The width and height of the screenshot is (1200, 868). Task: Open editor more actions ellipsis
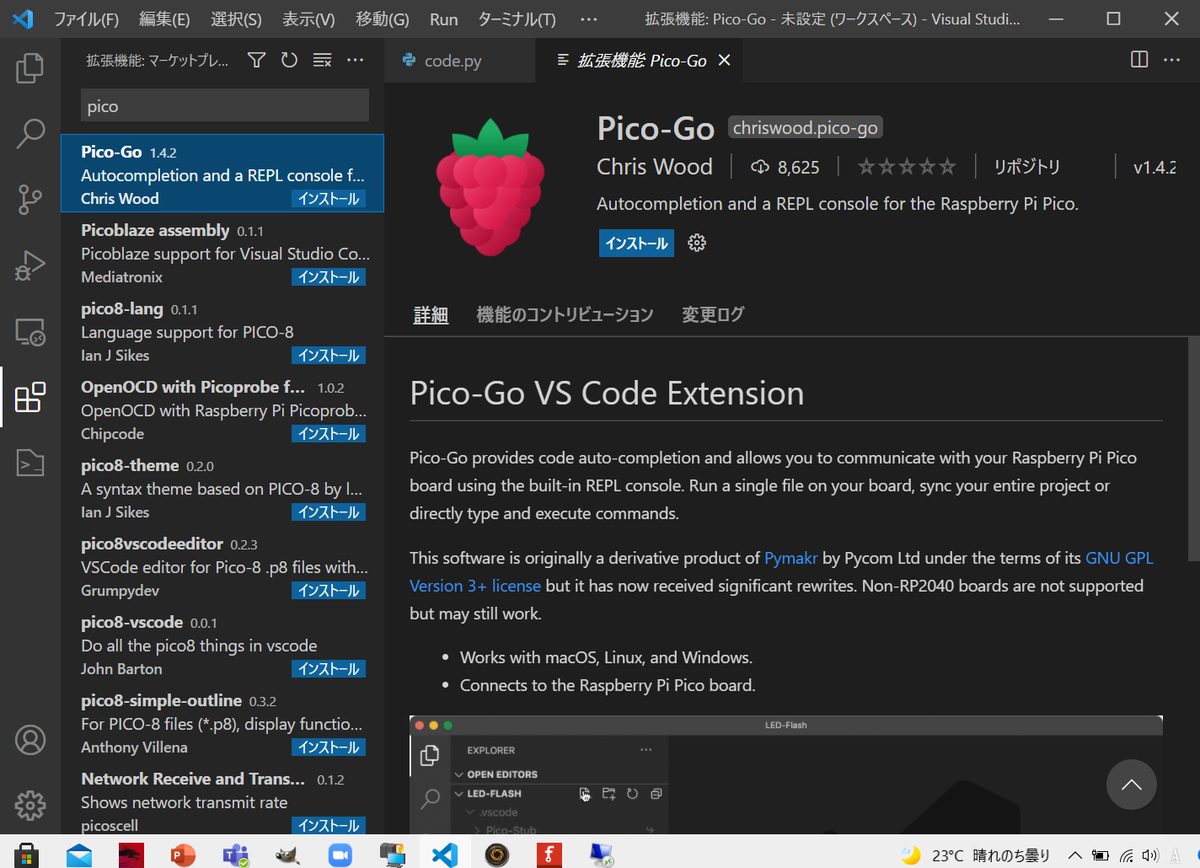[1173, 60]
